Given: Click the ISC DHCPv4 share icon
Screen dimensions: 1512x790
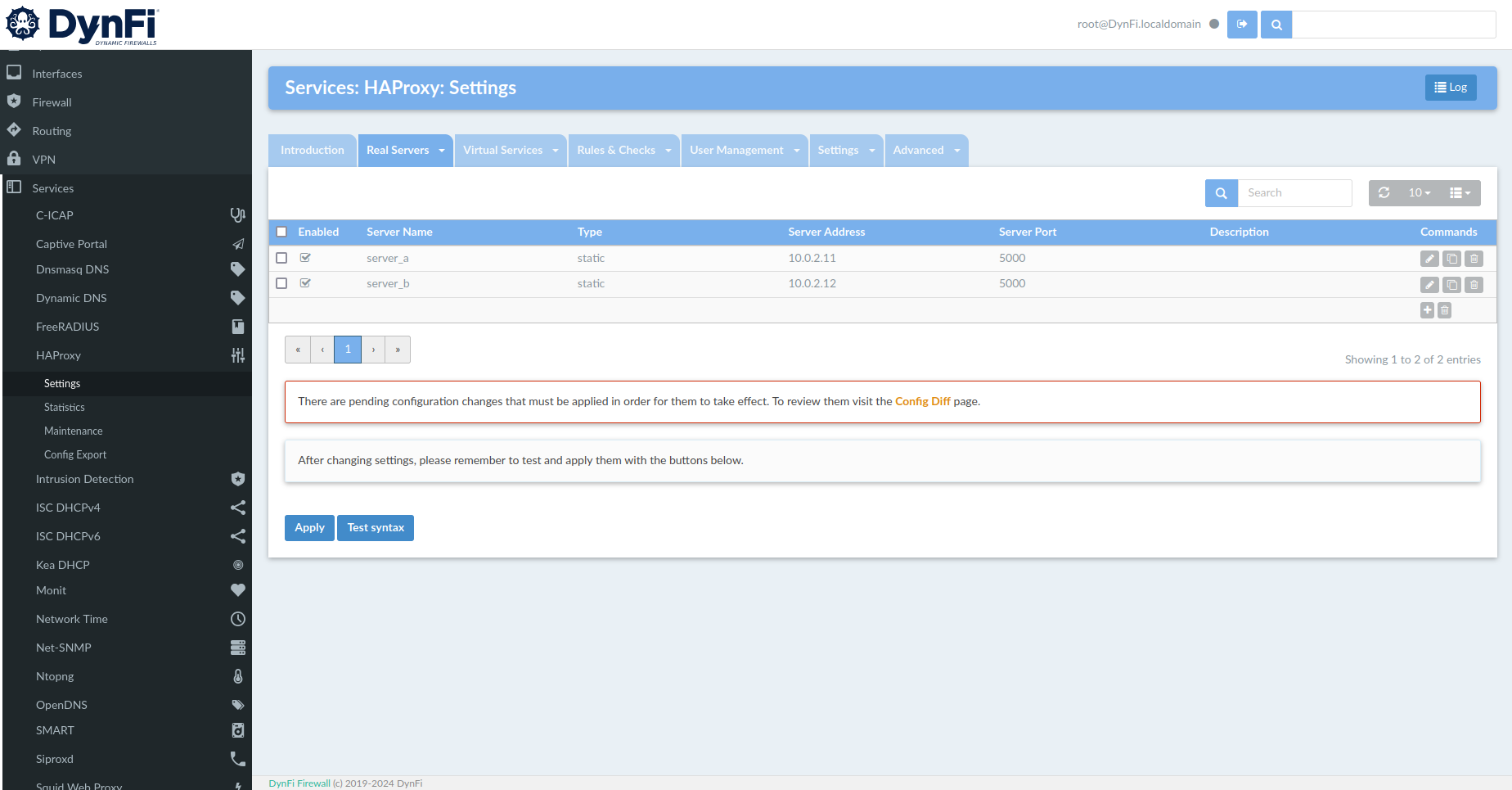Looking at the screenshot, I should point(237,508).
